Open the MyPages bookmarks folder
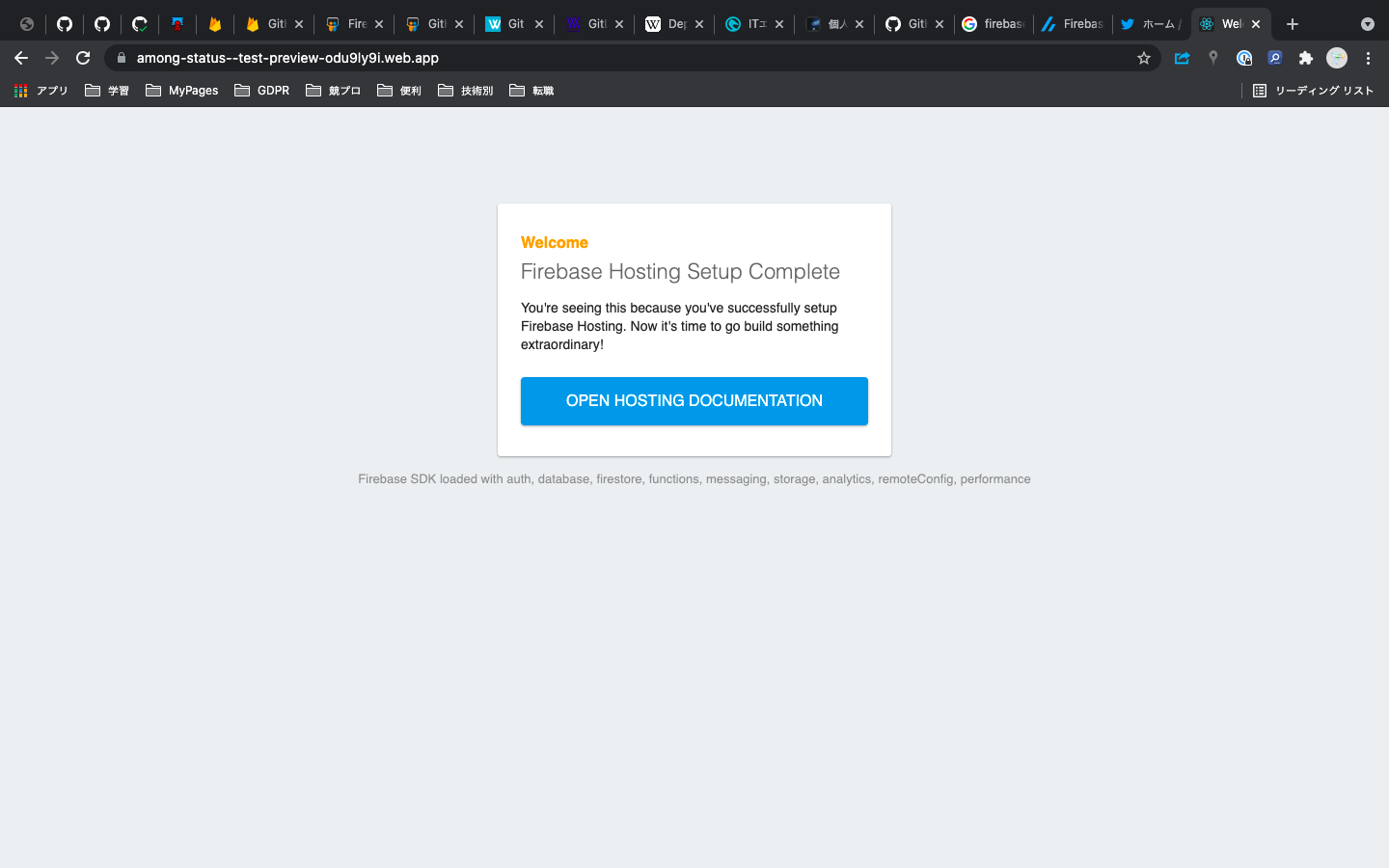The height and width of the screenshot is (868, 1389). click(x=182, y=91)
